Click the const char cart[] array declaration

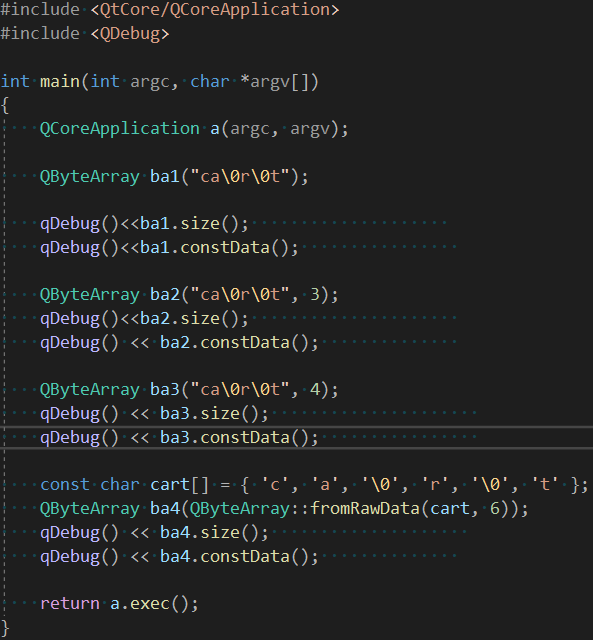click(x=314, y=485)
